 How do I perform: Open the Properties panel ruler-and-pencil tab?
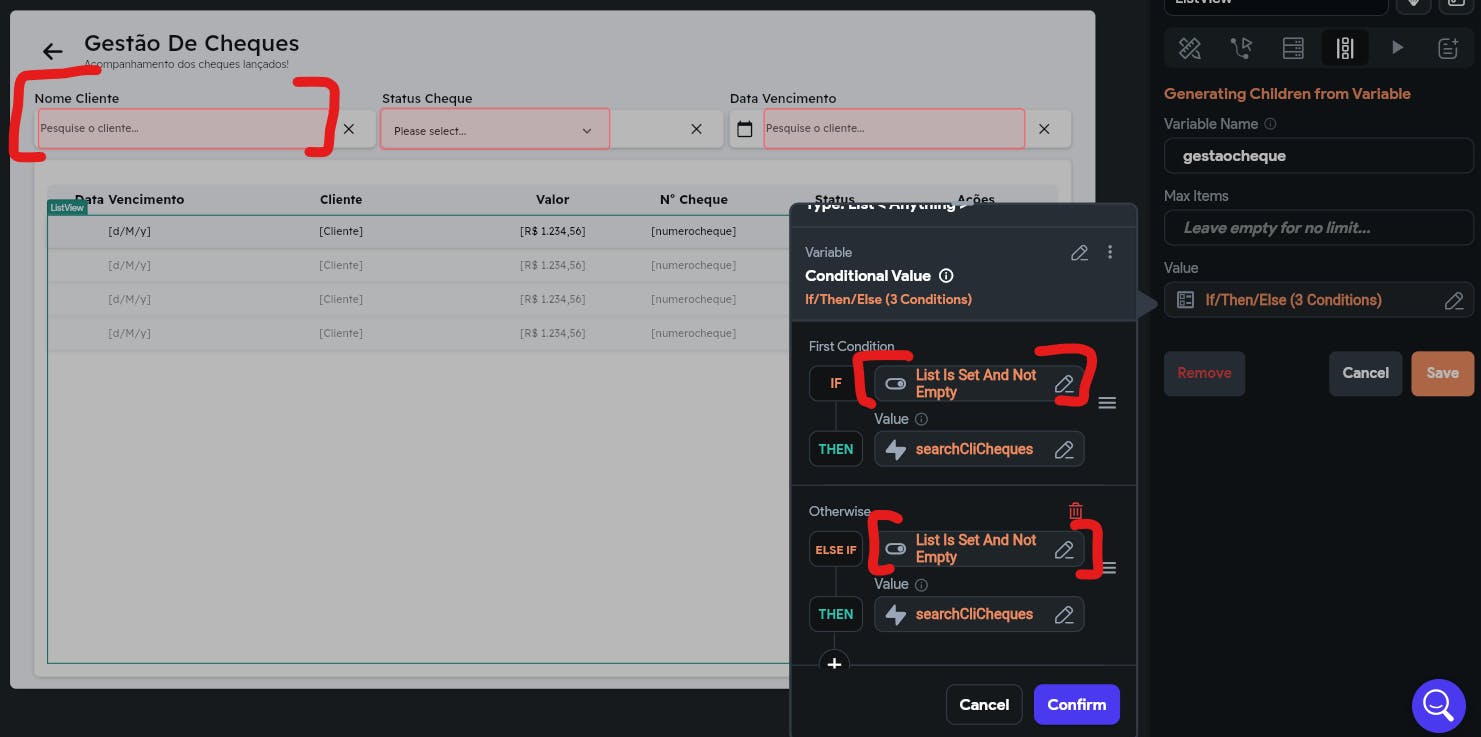pos(1189,47)
